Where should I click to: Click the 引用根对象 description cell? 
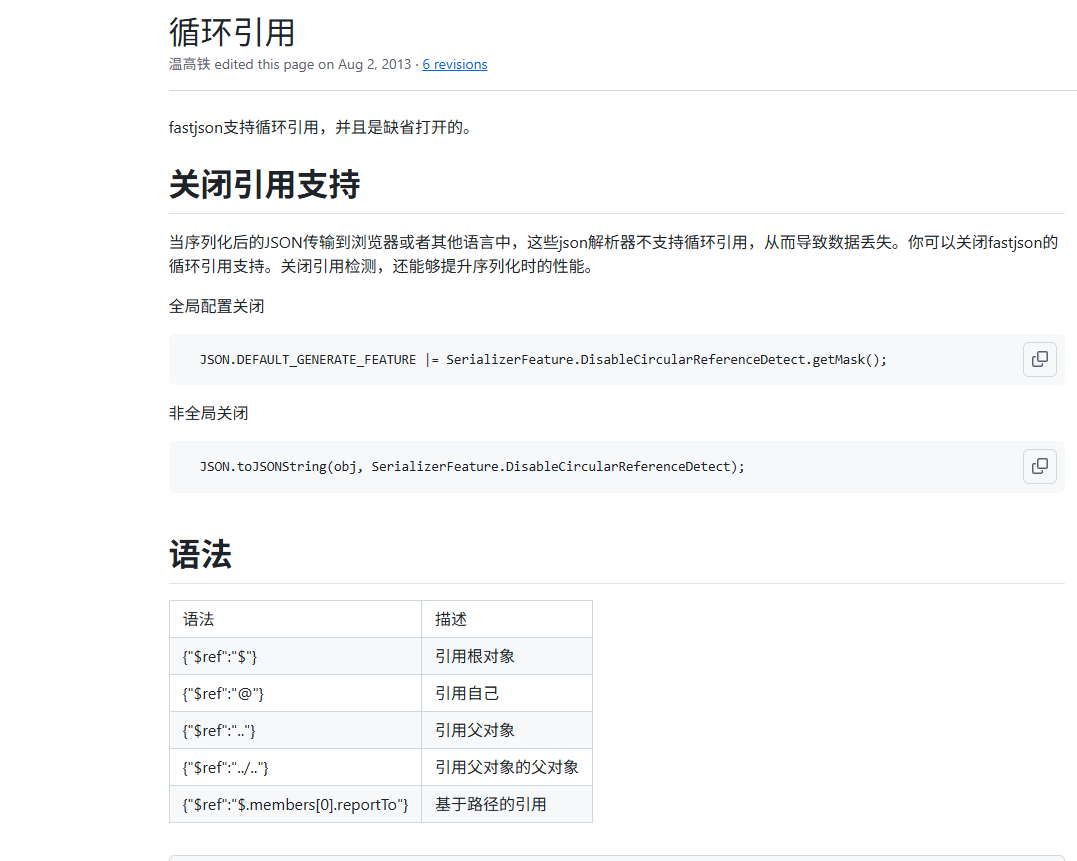click(507, 656)
